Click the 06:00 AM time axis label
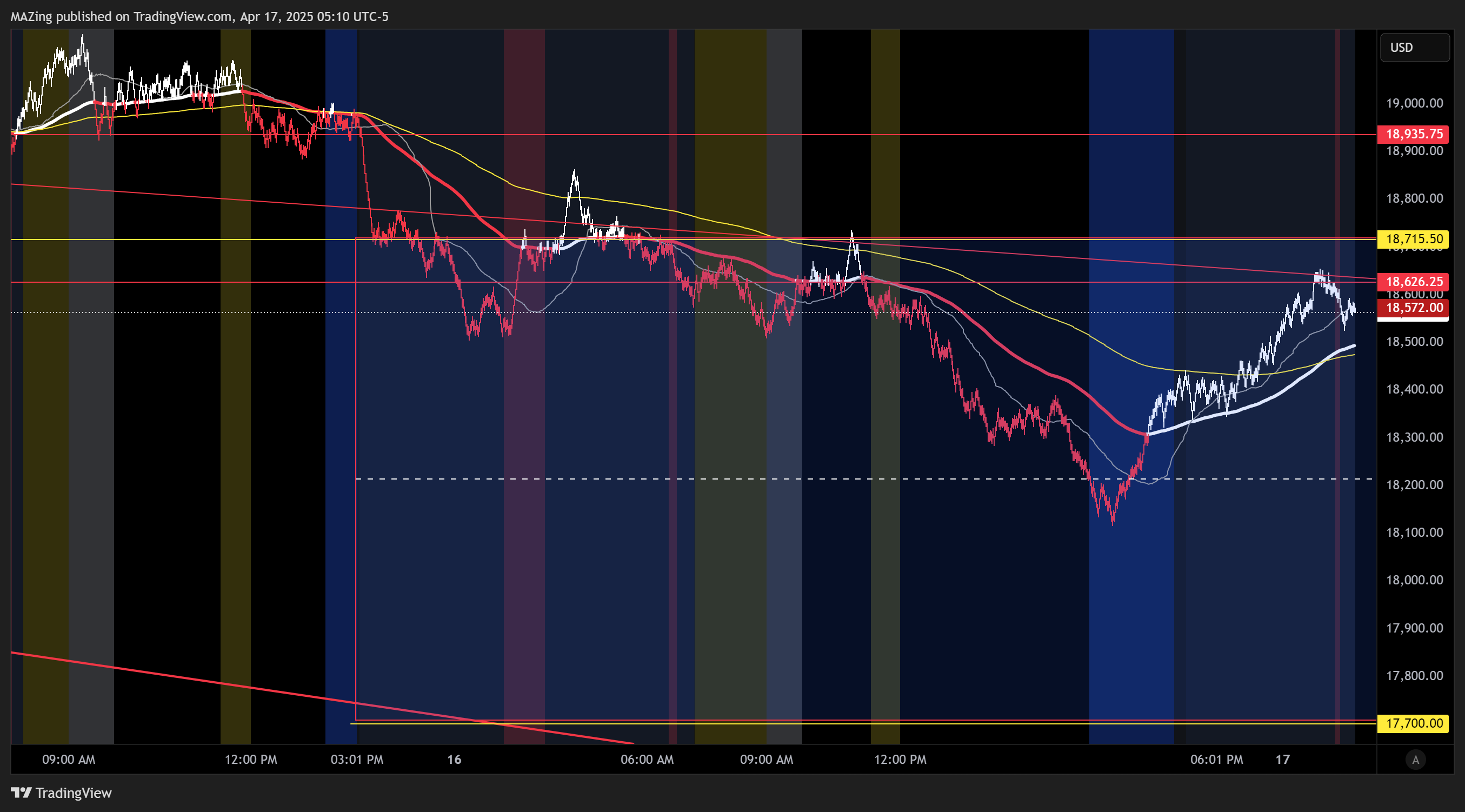Viewport: 1465px width, 812px height. click(x=647, y=760)
